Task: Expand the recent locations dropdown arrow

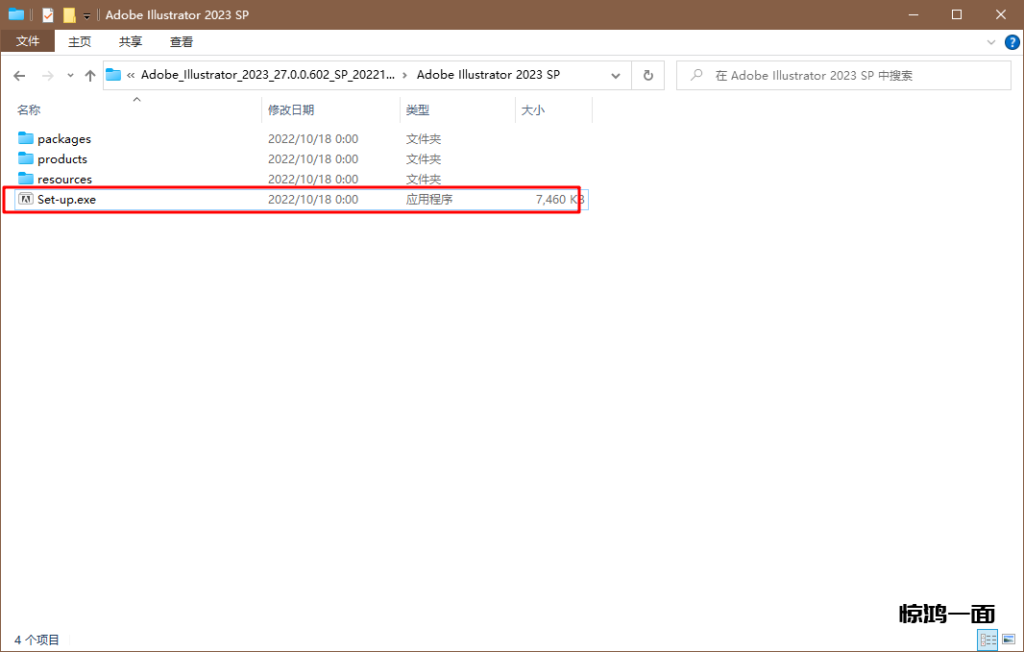Action: pyautogui.click(x=70, y=76)
